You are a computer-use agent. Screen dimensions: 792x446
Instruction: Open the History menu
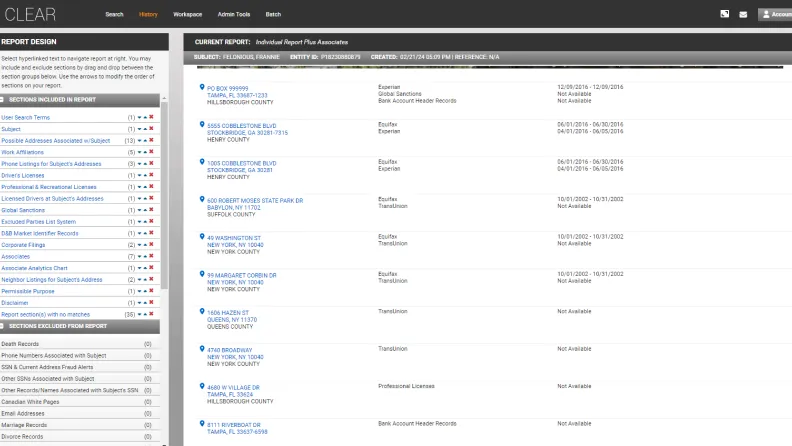click(148, 14)
